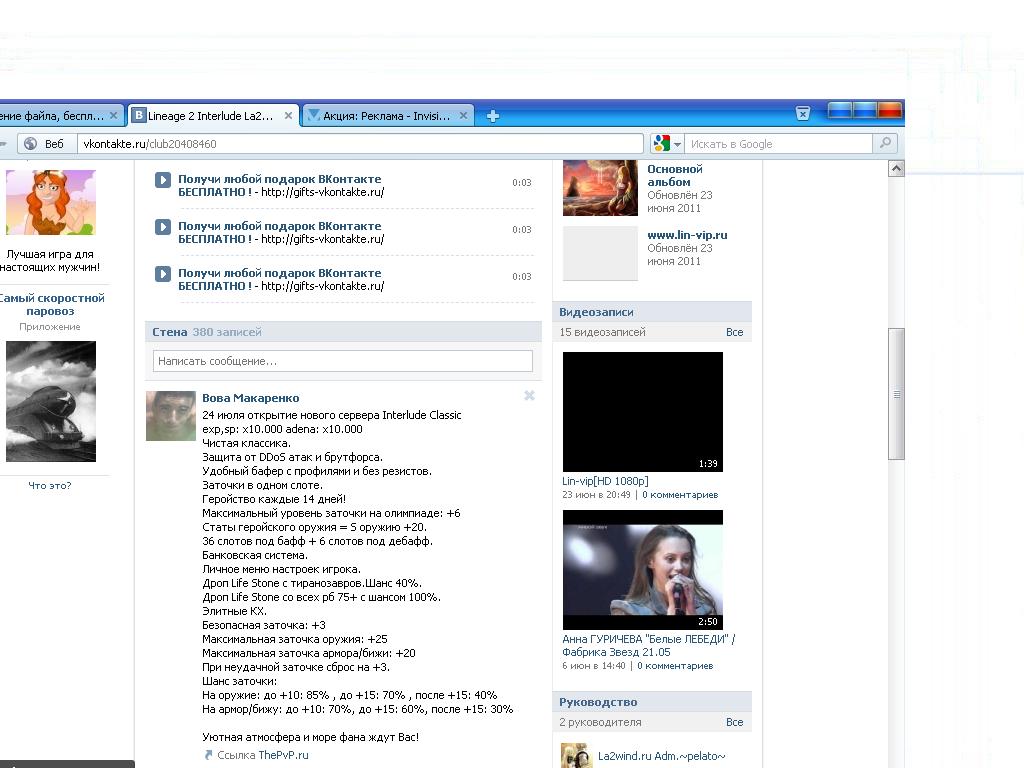Play the first audio track in the list
The width and height of the screenshot is (1024, 768).
(163, 180)
